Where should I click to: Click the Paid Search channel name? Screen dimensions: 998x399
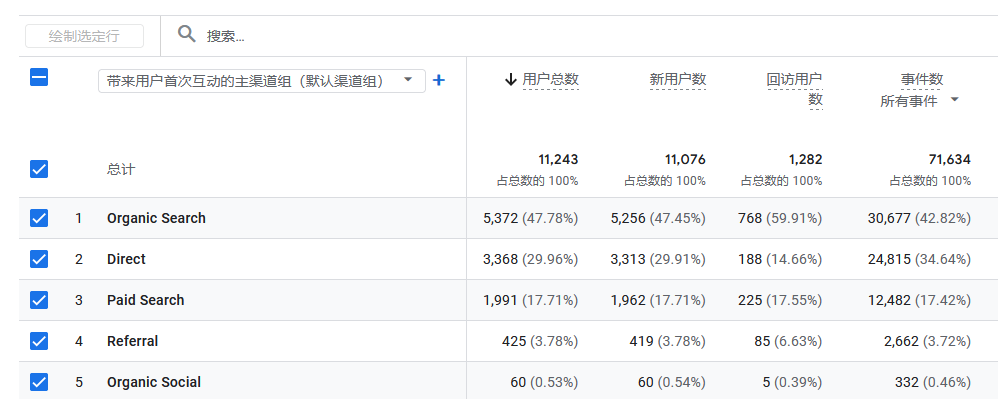[145, 300]
